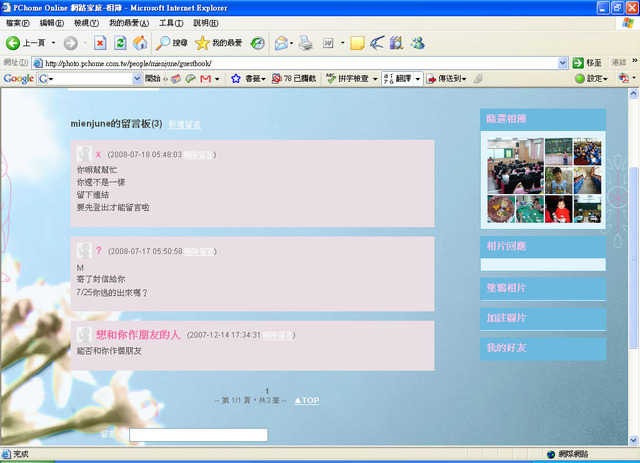Click the message text input field

(198, 435)
